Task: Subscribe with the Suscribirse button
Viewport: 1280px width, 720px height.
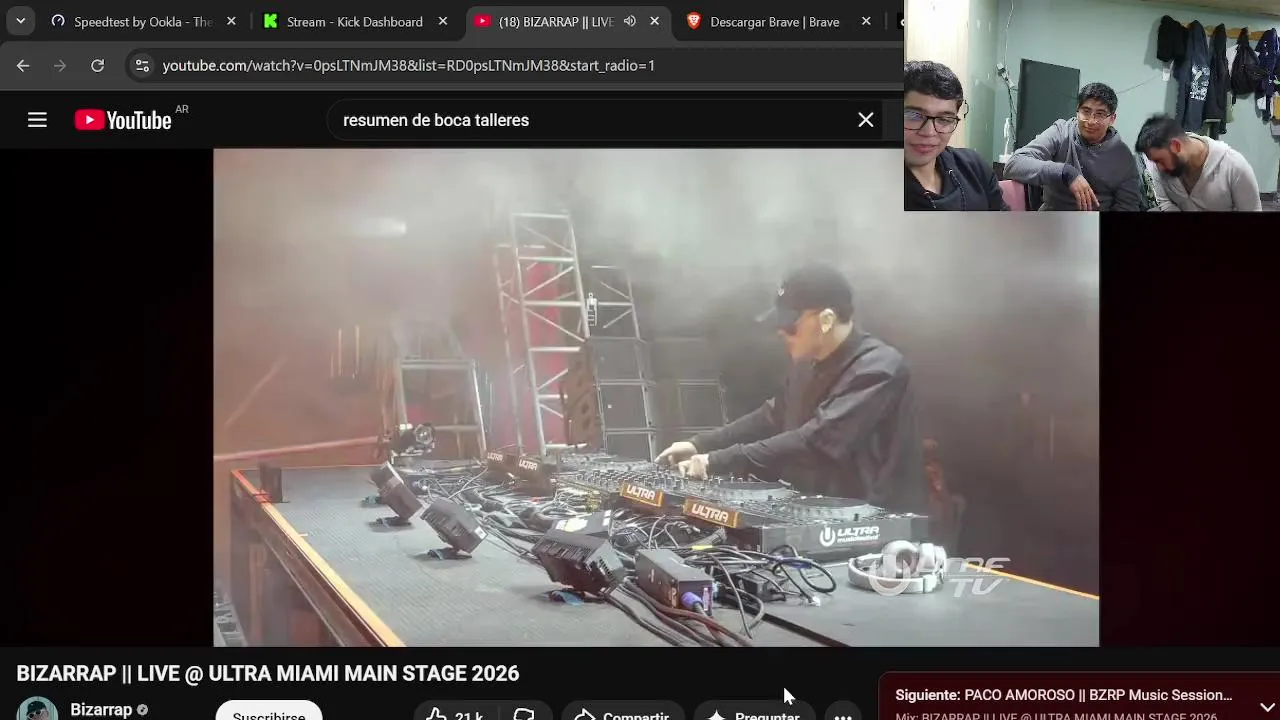Action: click(x=269, y=711)
